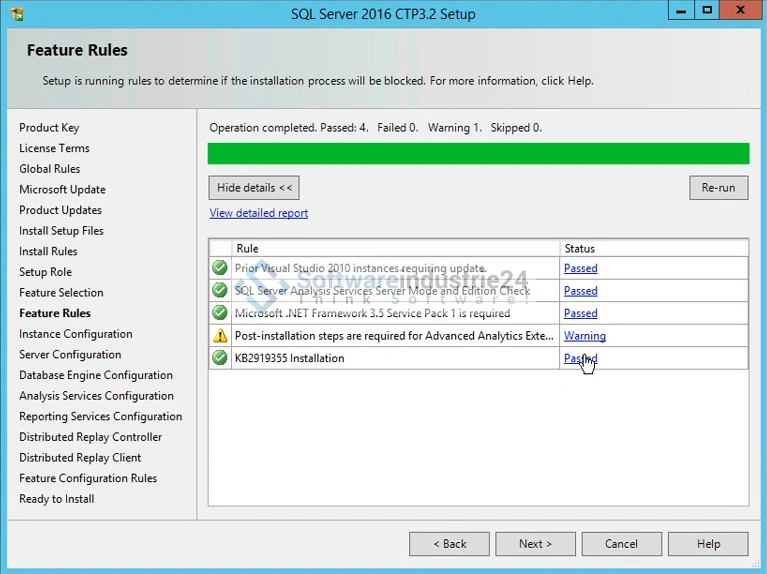Open Passed status for .NET Framework 3.5 rule
Screen dimensions: 767x574
coord(580,313)
